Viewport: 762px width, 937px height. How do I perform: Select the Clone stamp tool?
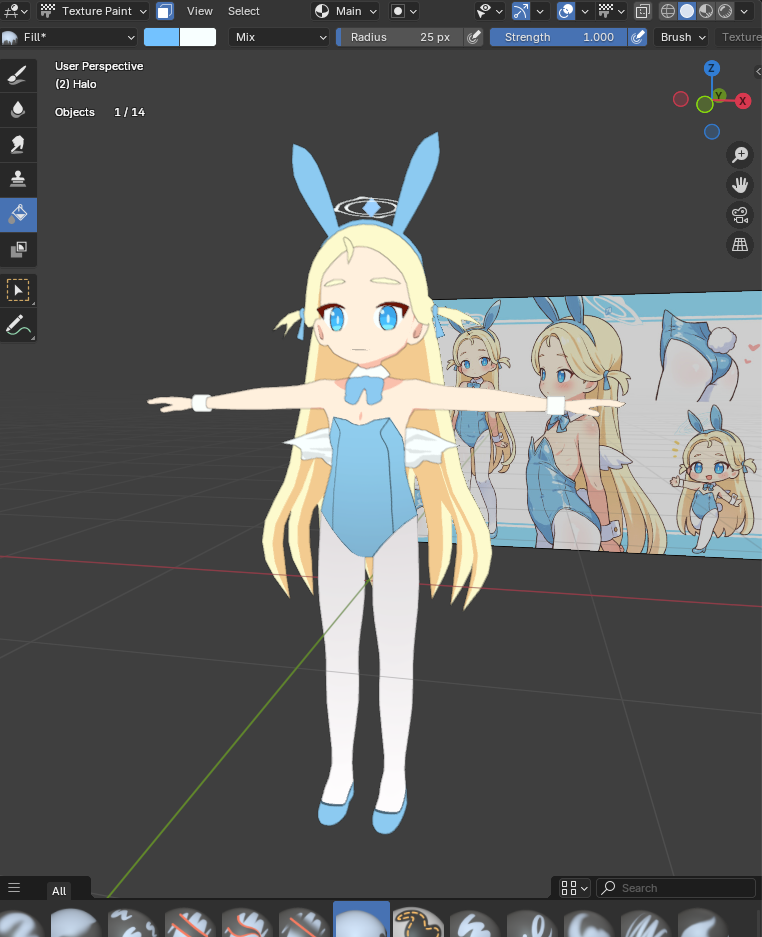(18, 179)
